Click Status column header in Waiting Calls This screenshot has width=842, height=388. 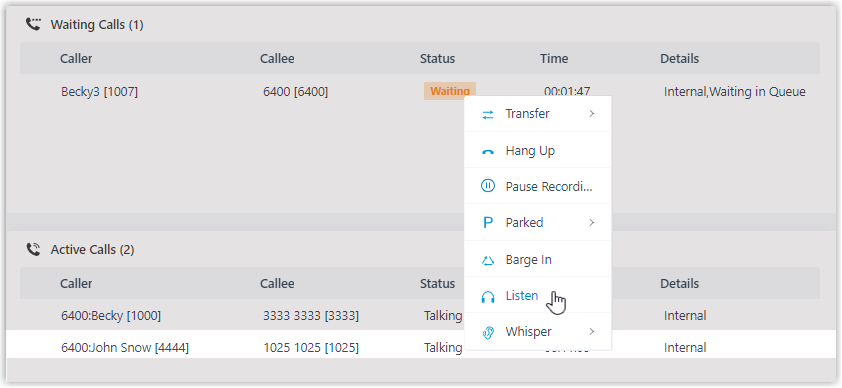438,58
